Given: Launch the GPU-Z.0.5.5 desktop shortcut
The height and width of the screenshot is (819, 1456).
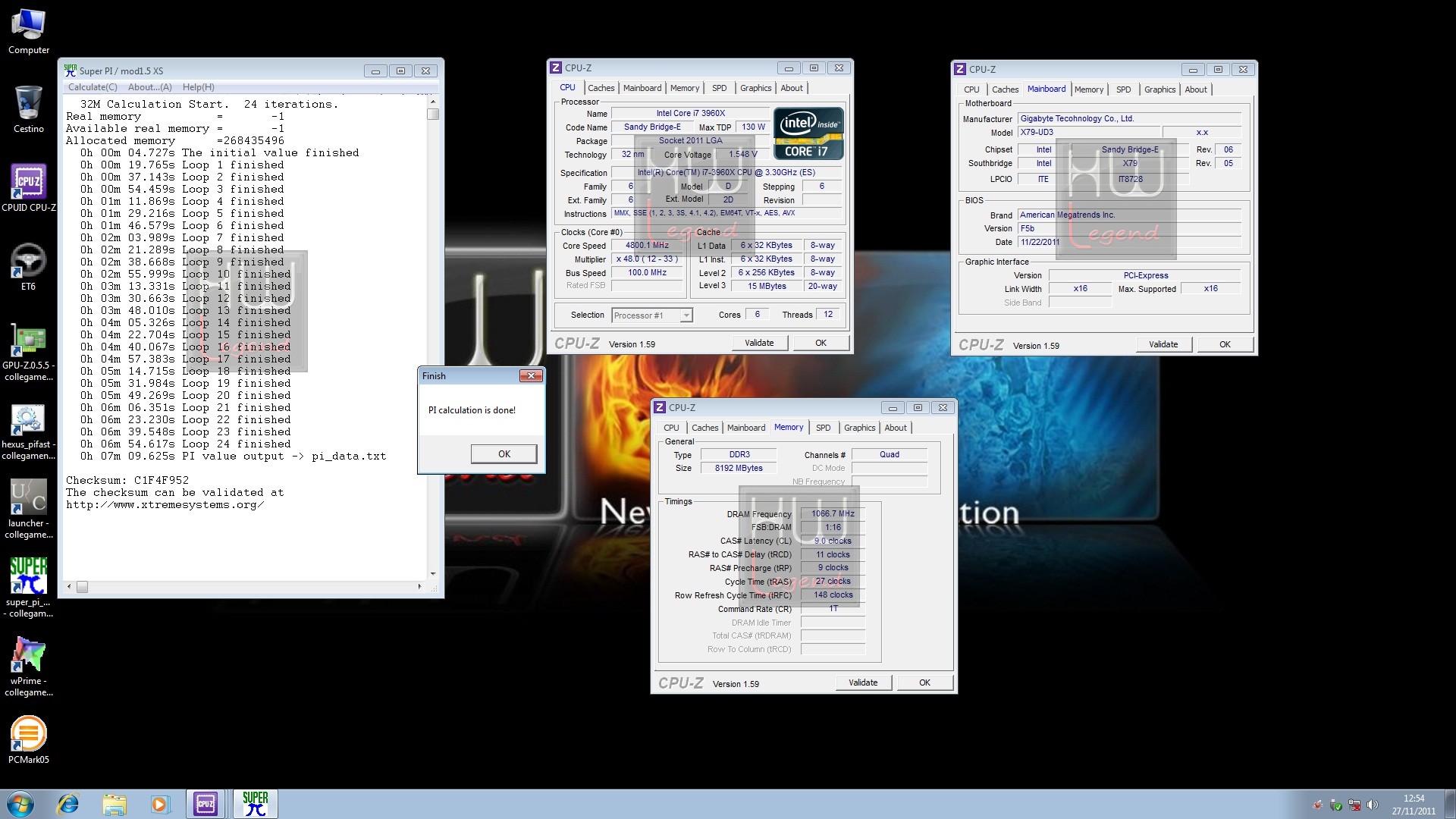Looking at the screenshot, I should [28, 352].
